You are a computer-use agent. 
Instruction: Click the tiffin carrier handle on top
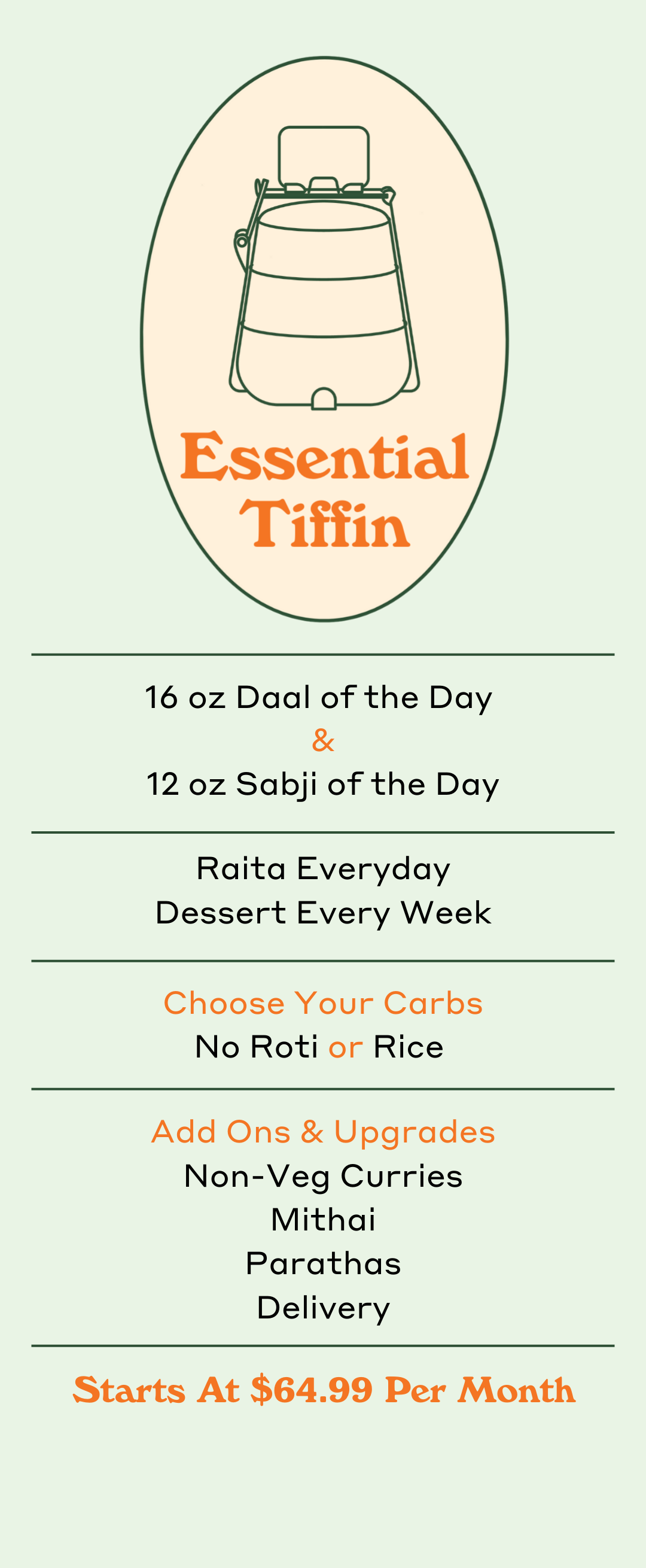[324, 157]
